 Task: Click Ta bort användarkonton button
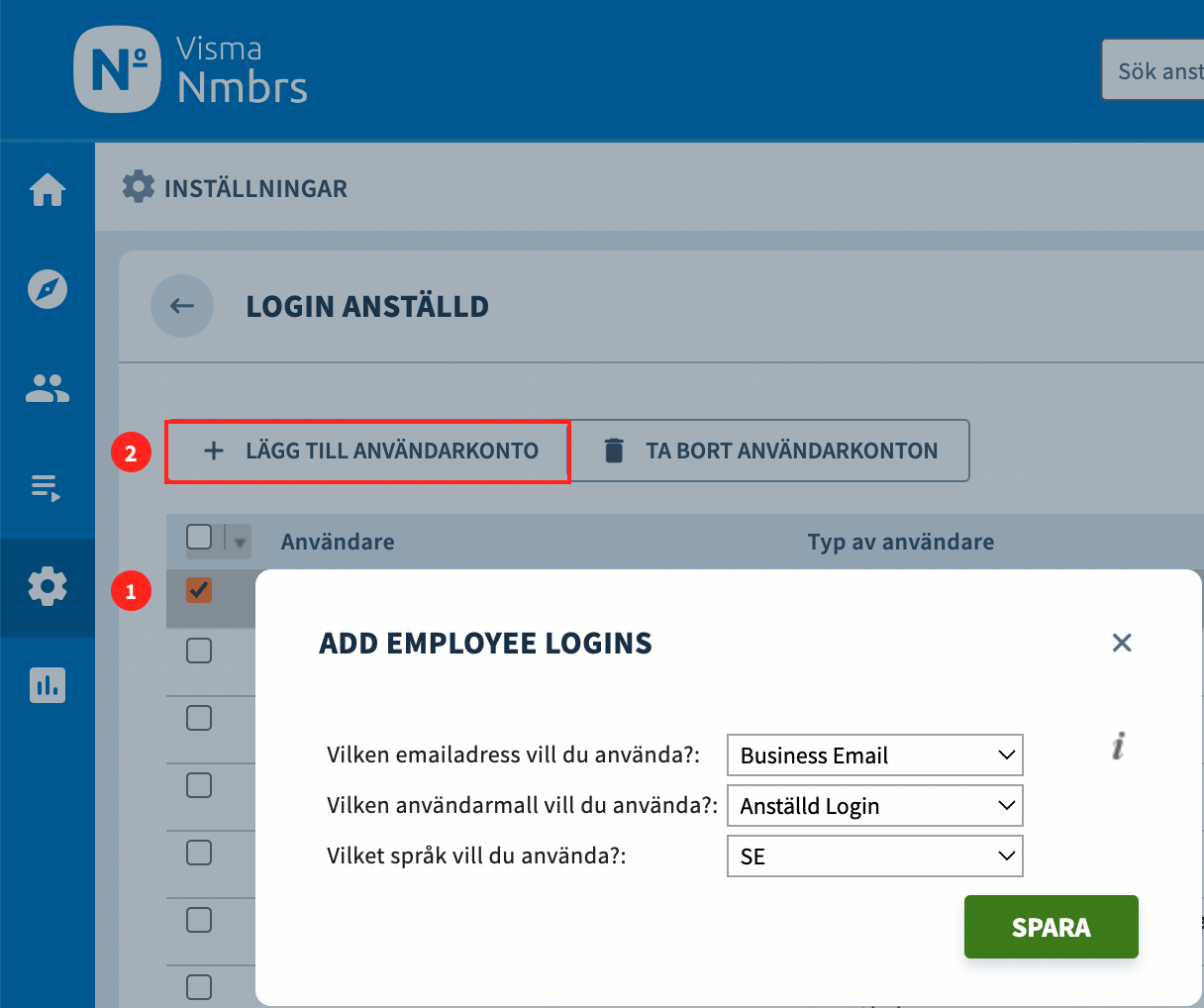click(x=770, y=451)
